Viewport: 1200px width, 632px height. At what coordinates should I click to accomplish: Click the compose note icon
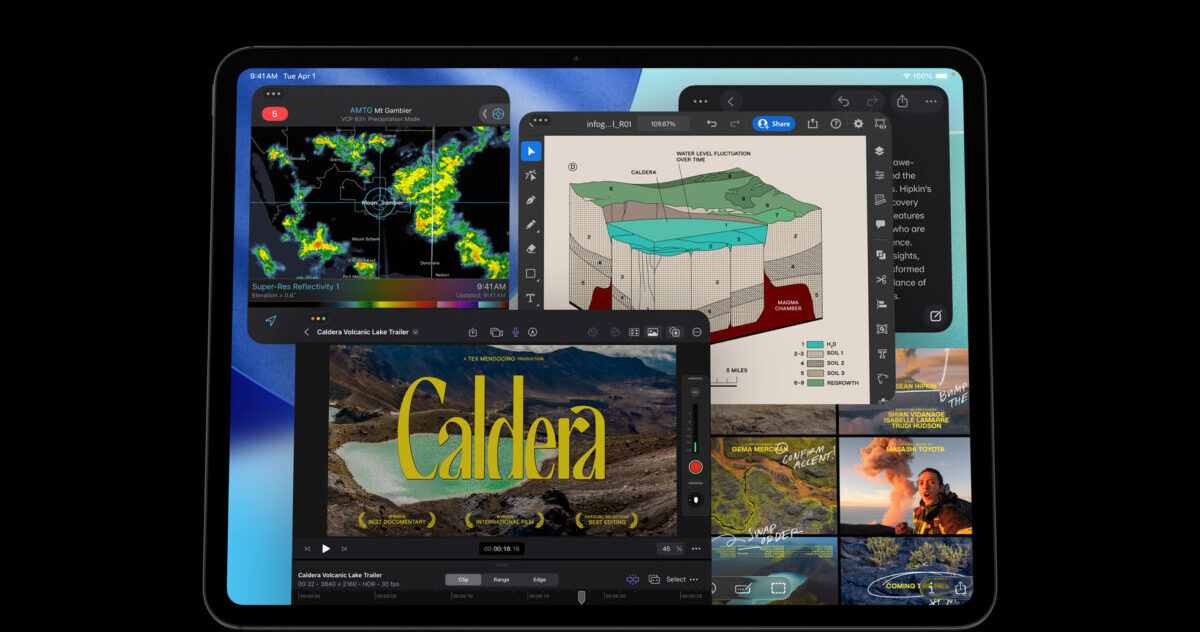coord(935,315)
